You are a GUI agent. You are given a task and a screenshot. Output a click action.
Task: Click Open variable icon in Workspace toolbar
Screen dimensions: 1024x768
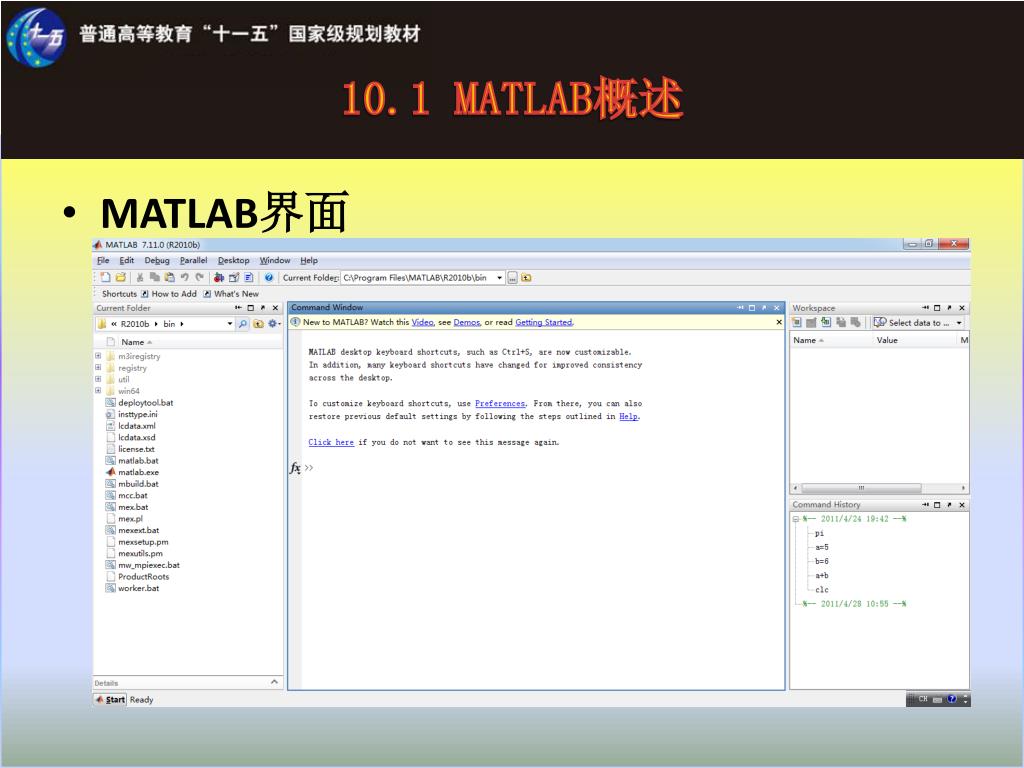811,323
